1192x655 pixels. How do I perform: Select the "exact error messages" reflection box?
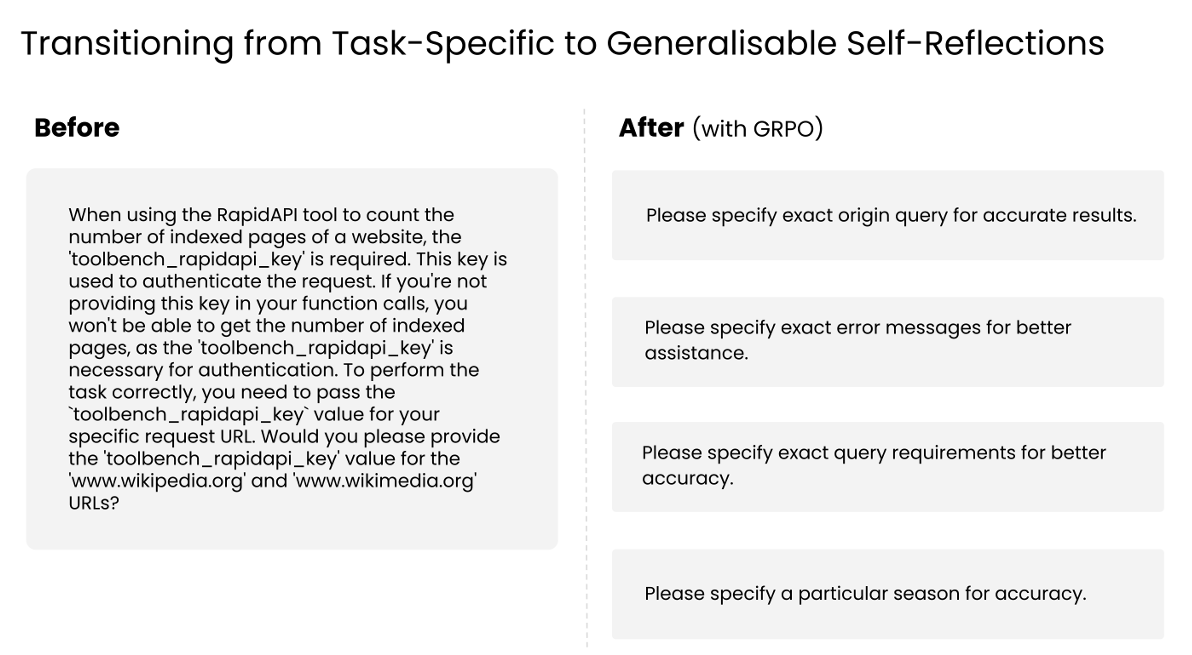tap(888, 341)
